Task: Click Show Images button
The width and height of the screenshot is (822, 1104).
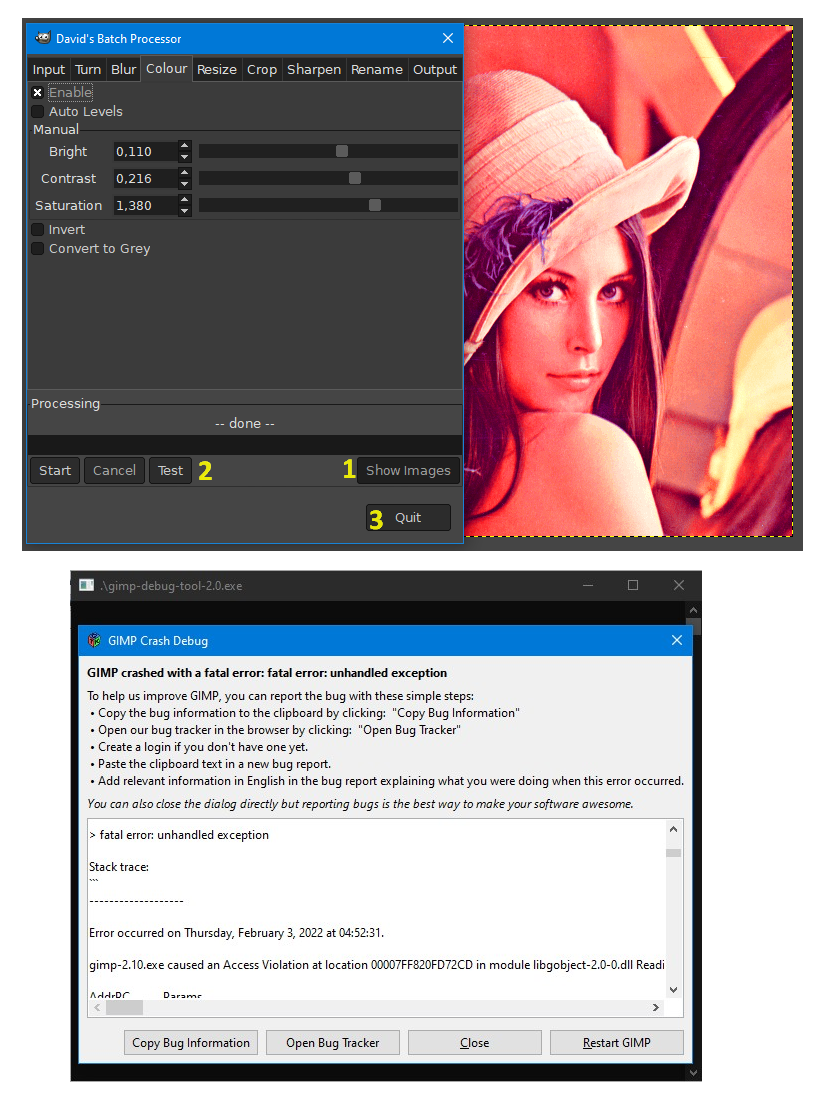Action: [x=409, y=470]
